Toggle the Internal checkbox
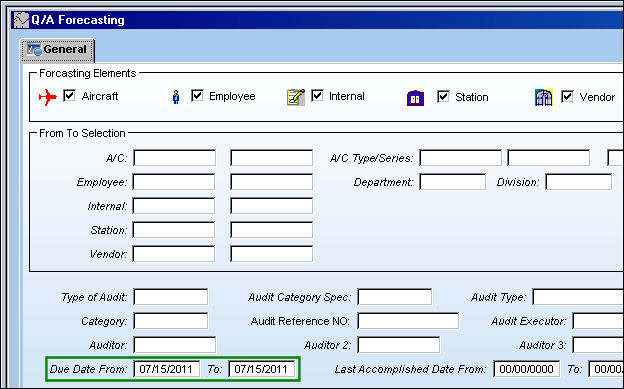 pyautogui.click(x=317, y=96)
